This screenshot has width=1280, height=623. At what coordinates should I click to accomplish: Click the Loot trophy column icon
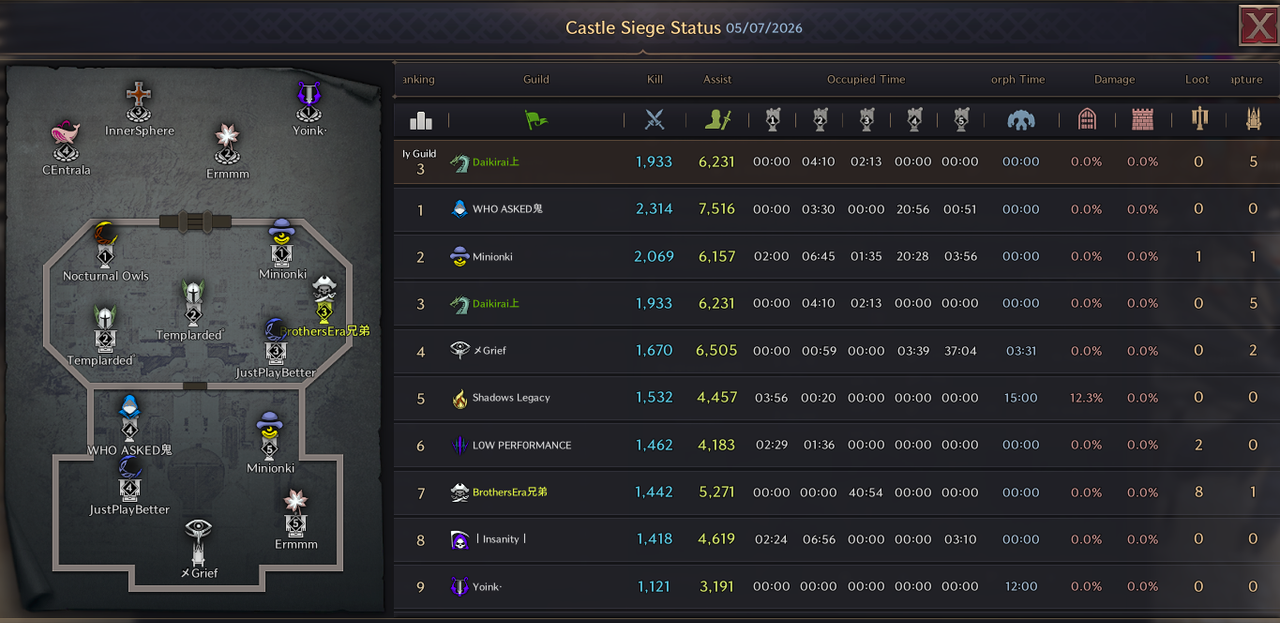(1199, 120)
